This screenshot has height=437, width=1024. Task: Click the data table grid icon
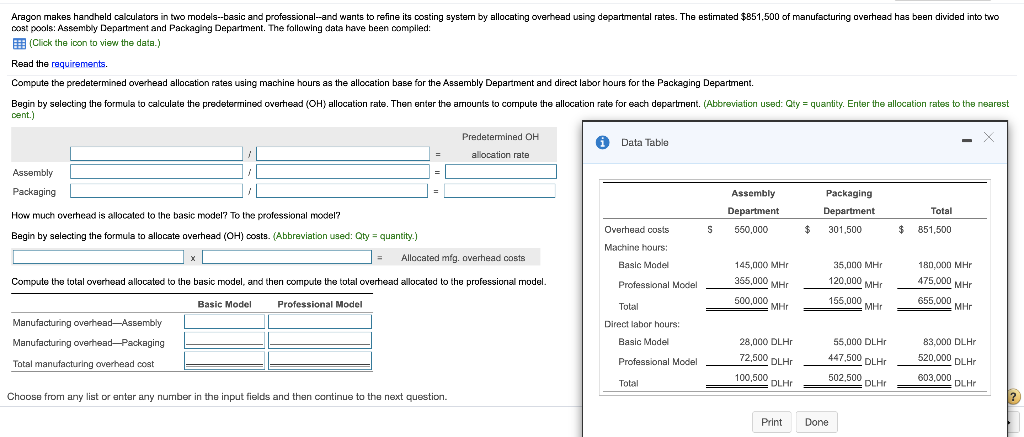point(19,43)
